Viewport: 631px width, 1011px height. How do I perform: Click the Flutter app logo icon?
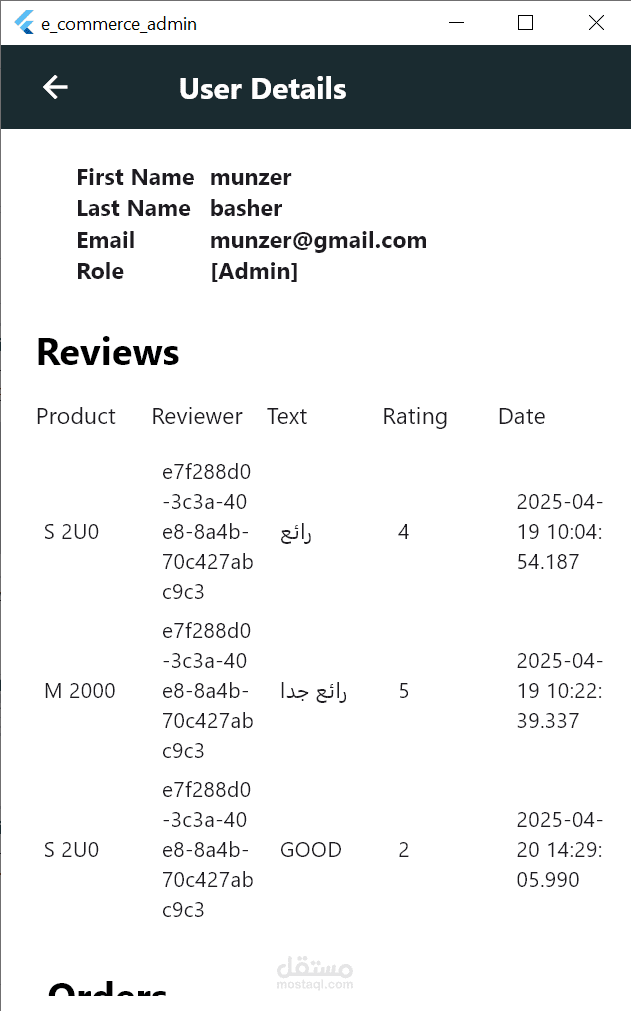pos(24,23)
